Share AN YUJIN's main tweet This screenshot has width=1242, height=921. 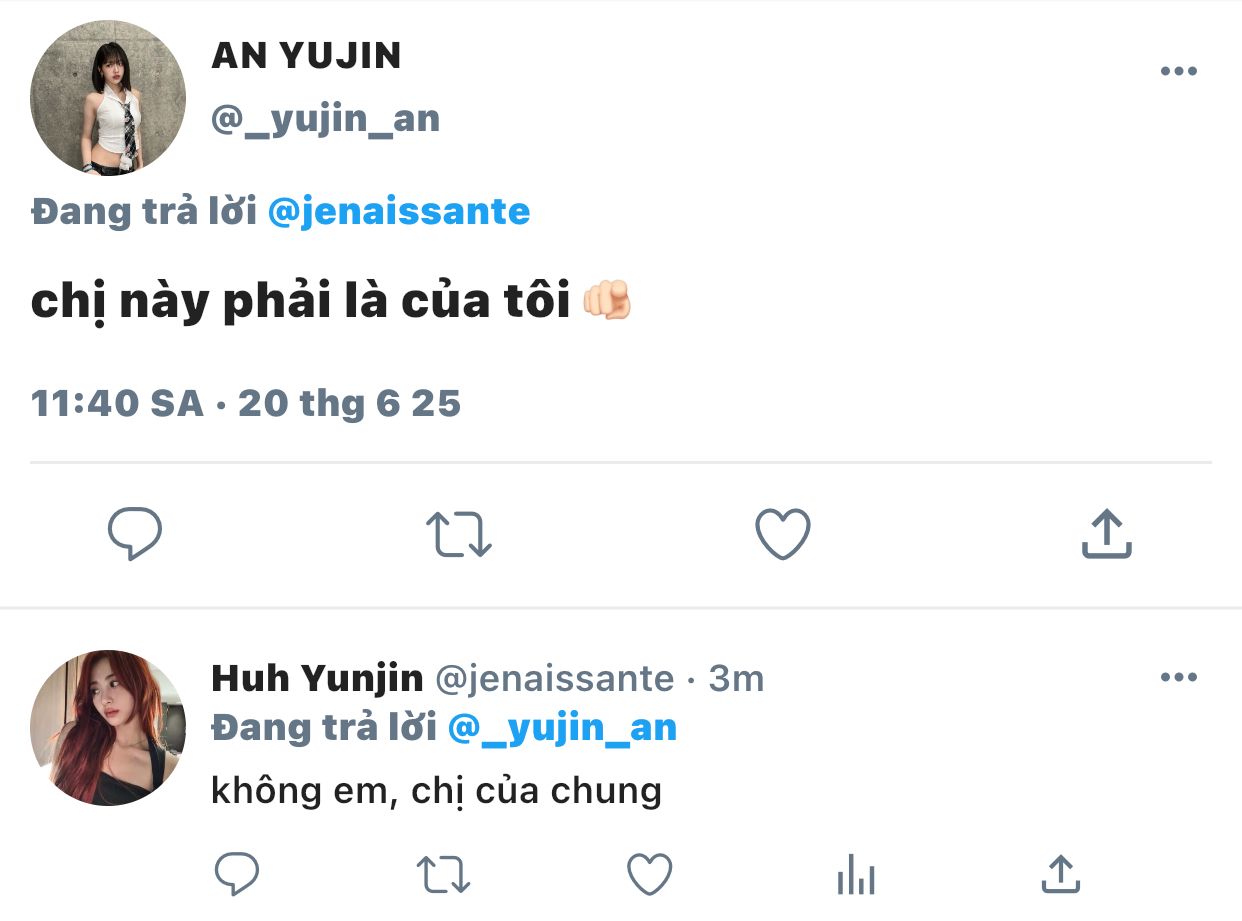coord(1106,533)
